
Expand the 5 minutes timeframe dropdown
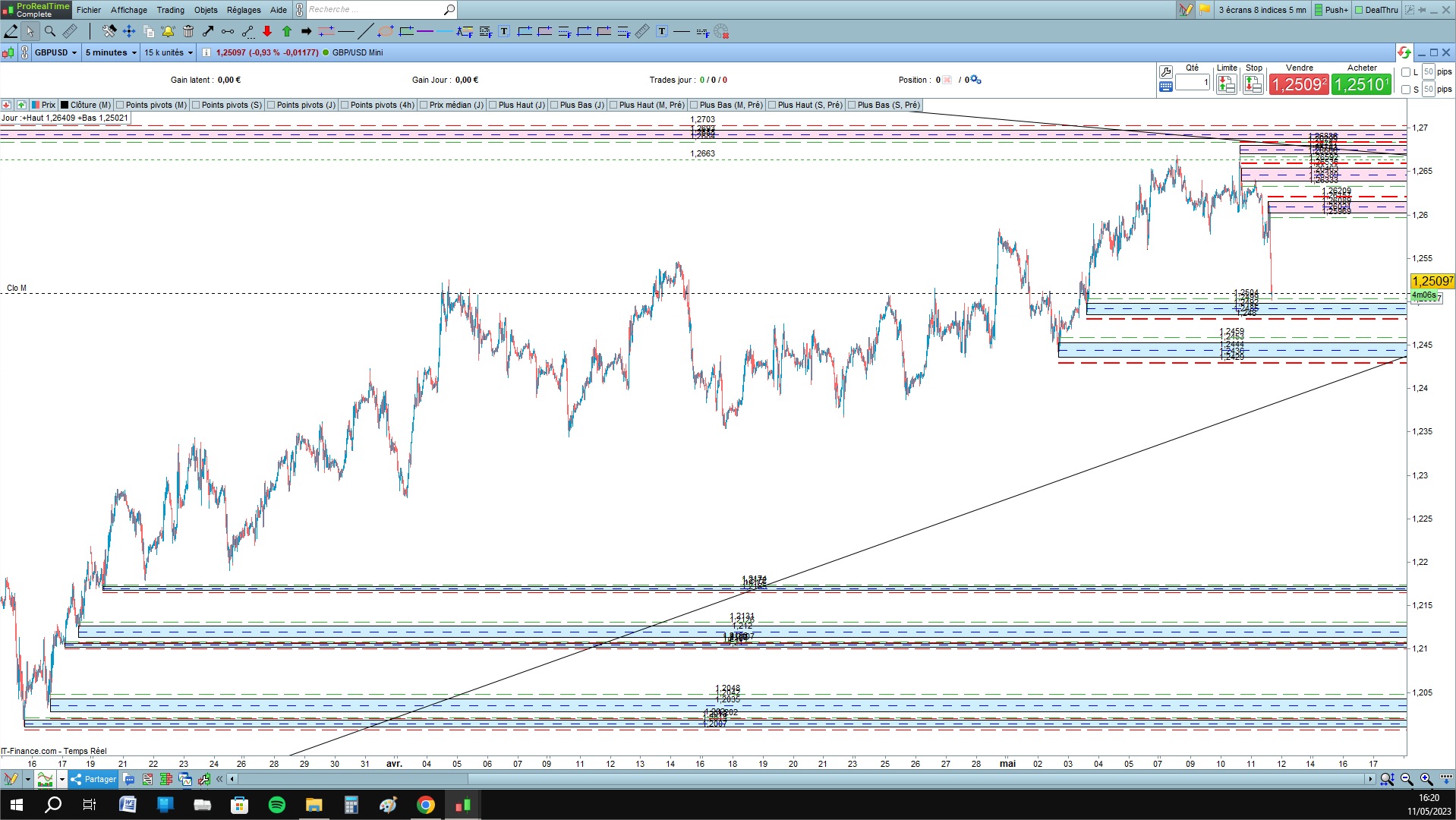(x=111, y=52)
